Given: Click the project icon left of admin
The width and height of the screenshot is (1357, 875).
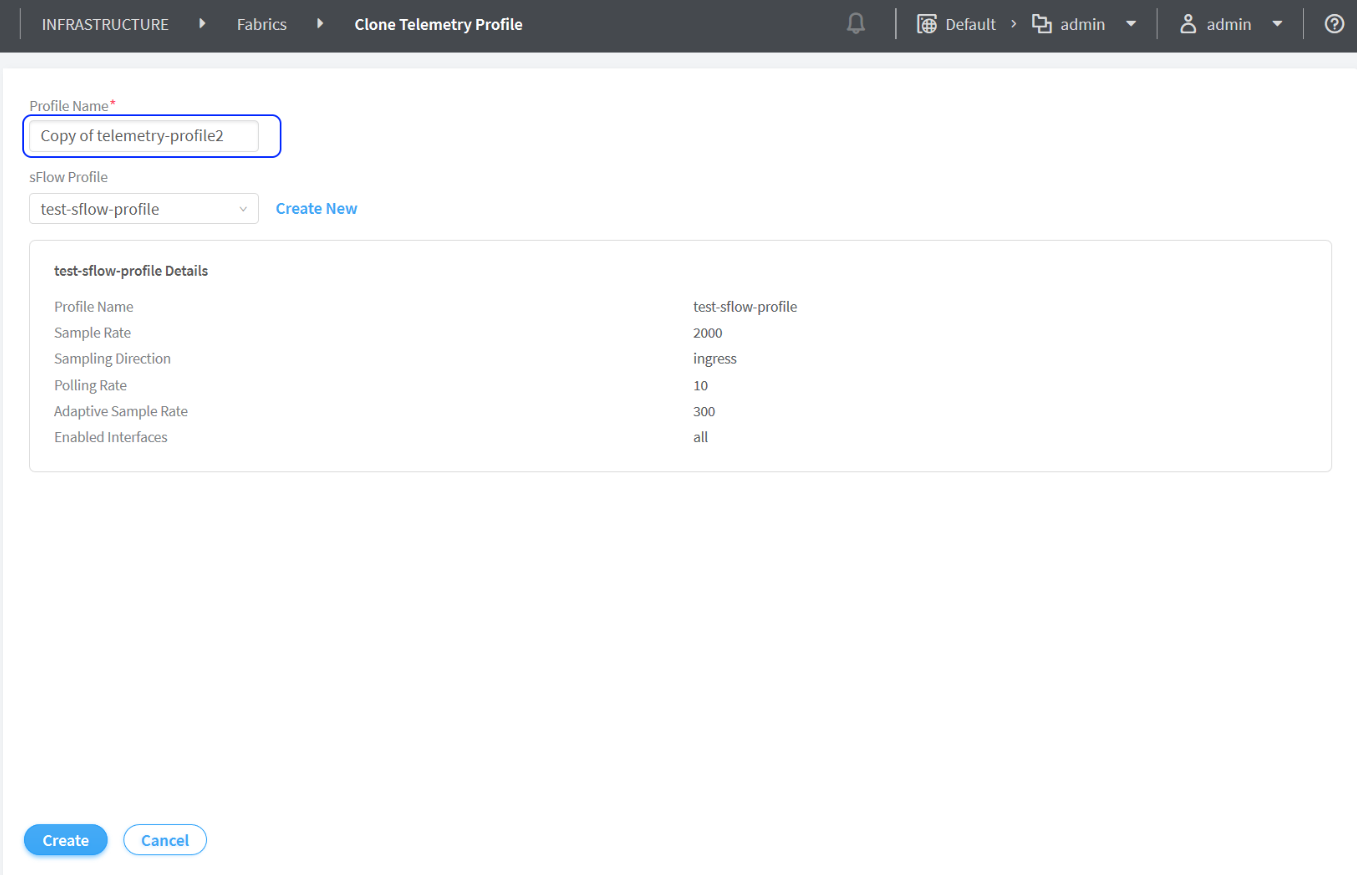Looking at the screenshot, I should [1042, 24].
